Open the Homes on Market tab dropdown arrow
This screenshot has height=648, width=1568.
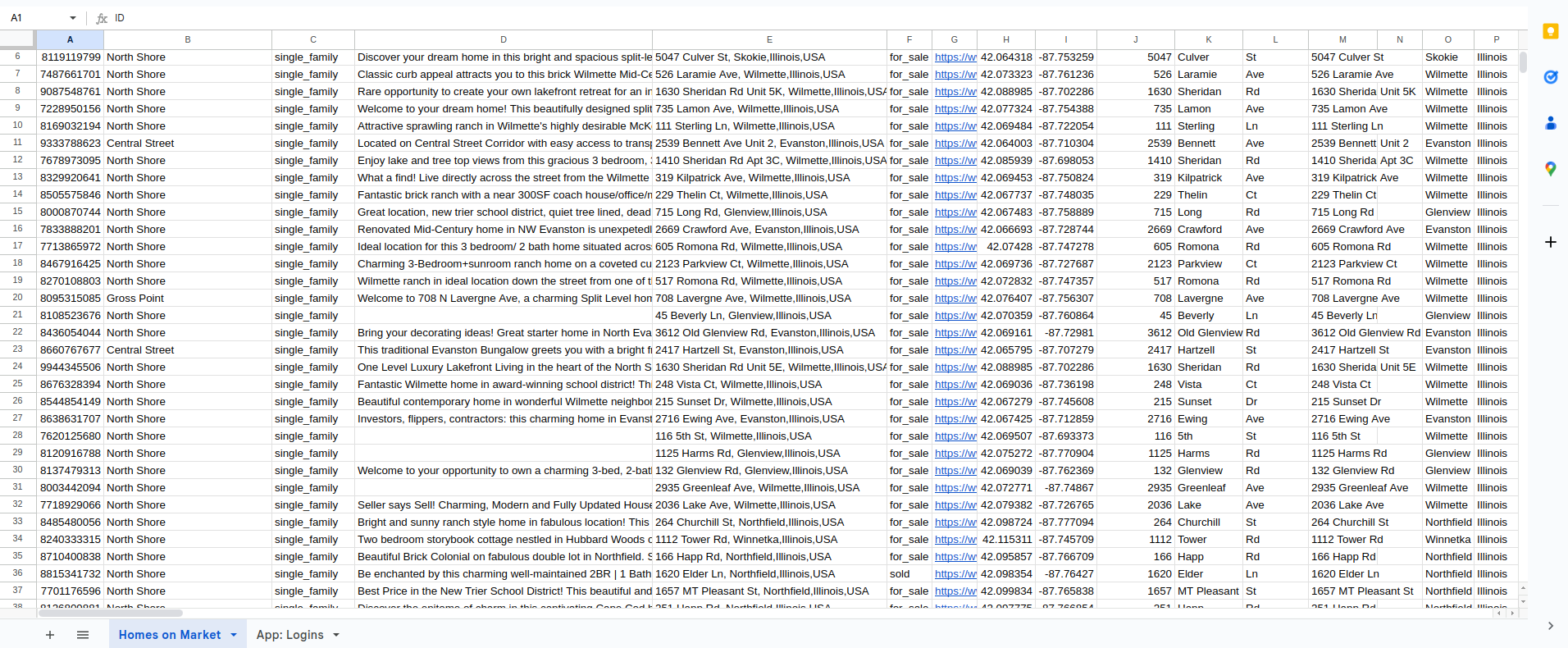pos(234,635)
